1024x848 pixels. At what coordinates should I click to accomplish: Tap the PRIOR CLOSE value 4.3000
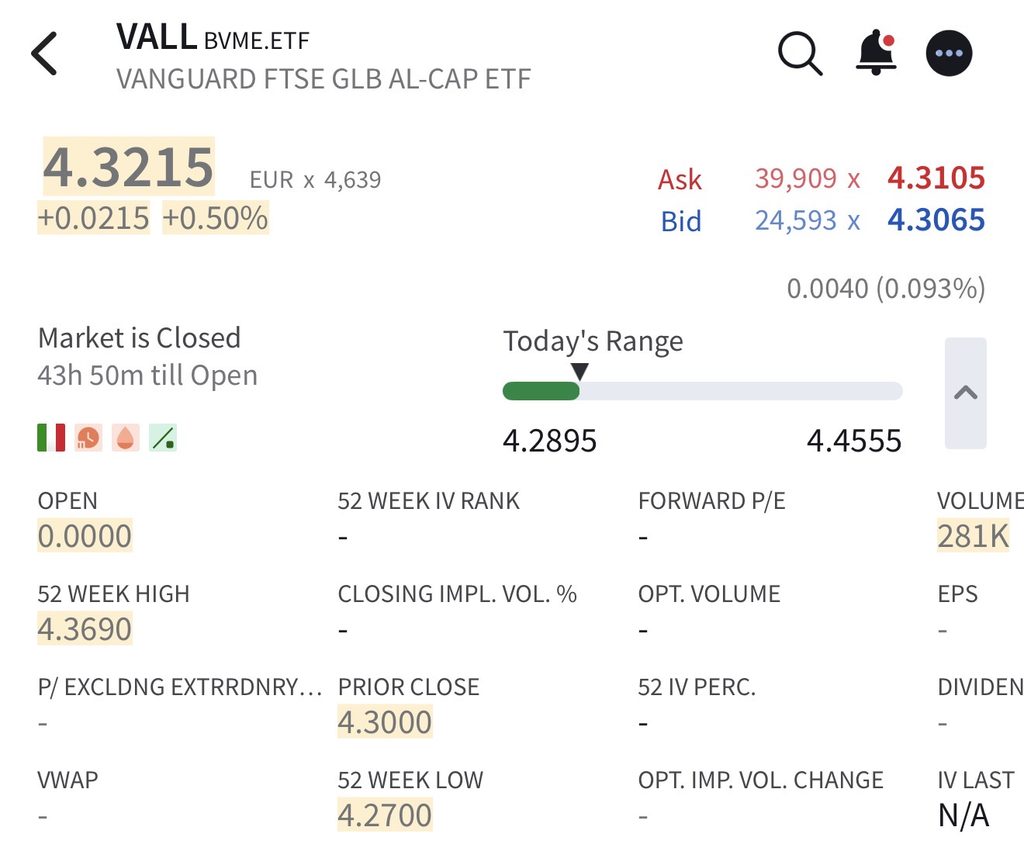[x=385, y=722]
